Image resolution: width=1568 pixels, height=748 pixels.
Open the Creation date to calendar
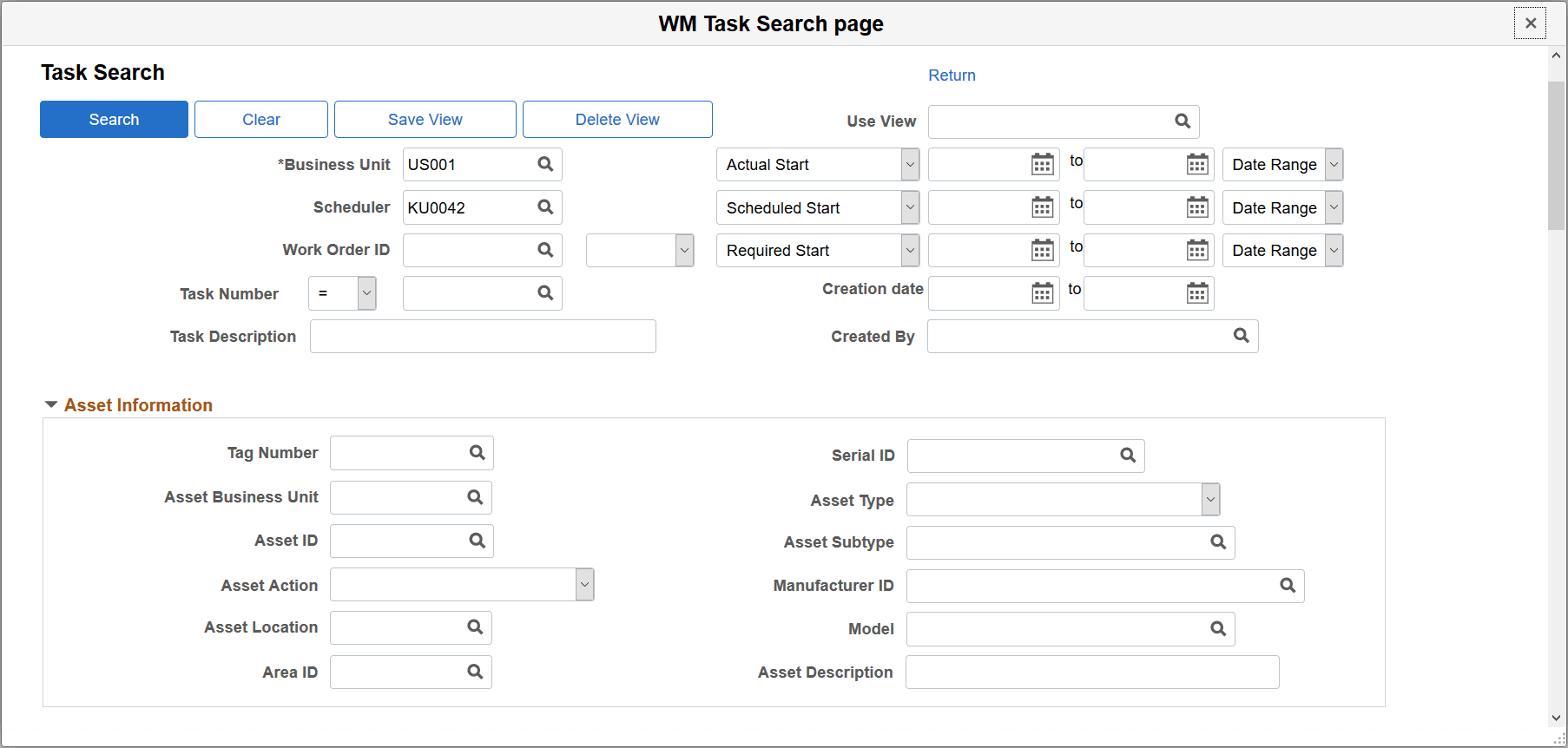[x=1197, y=293]
